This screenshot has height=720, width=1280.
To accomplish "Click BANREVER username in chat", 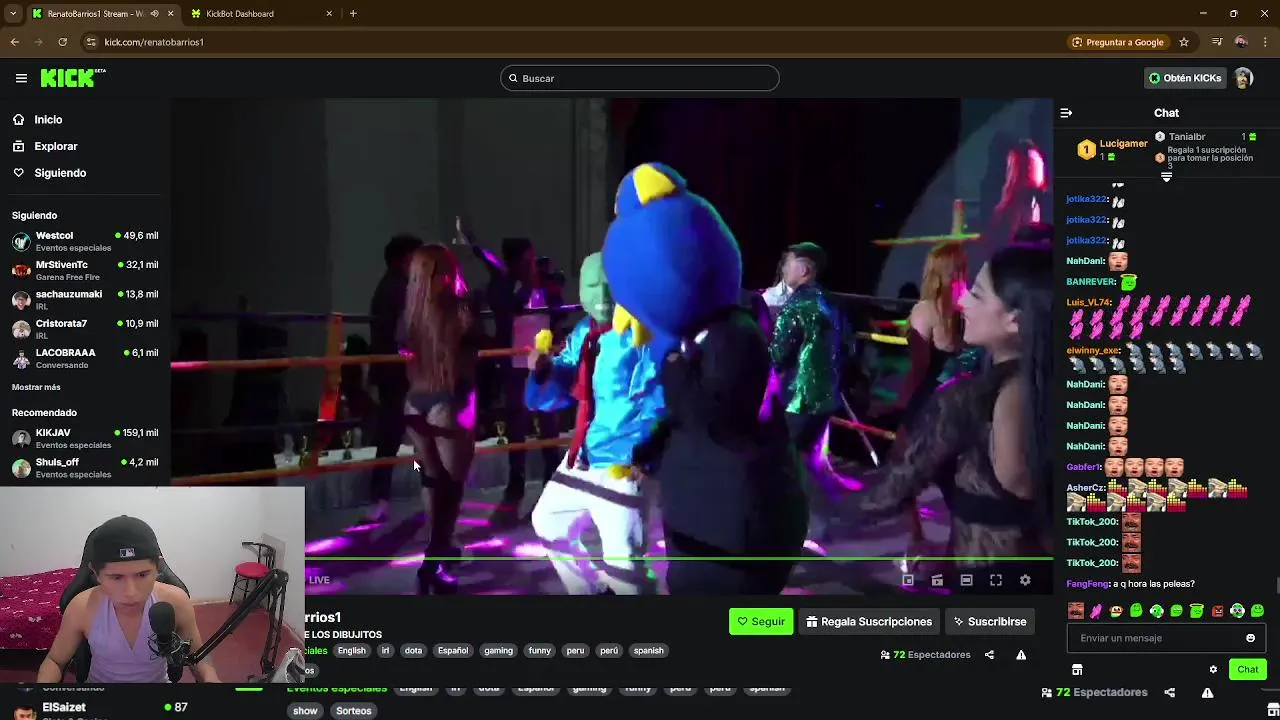I will point(1090,282).
